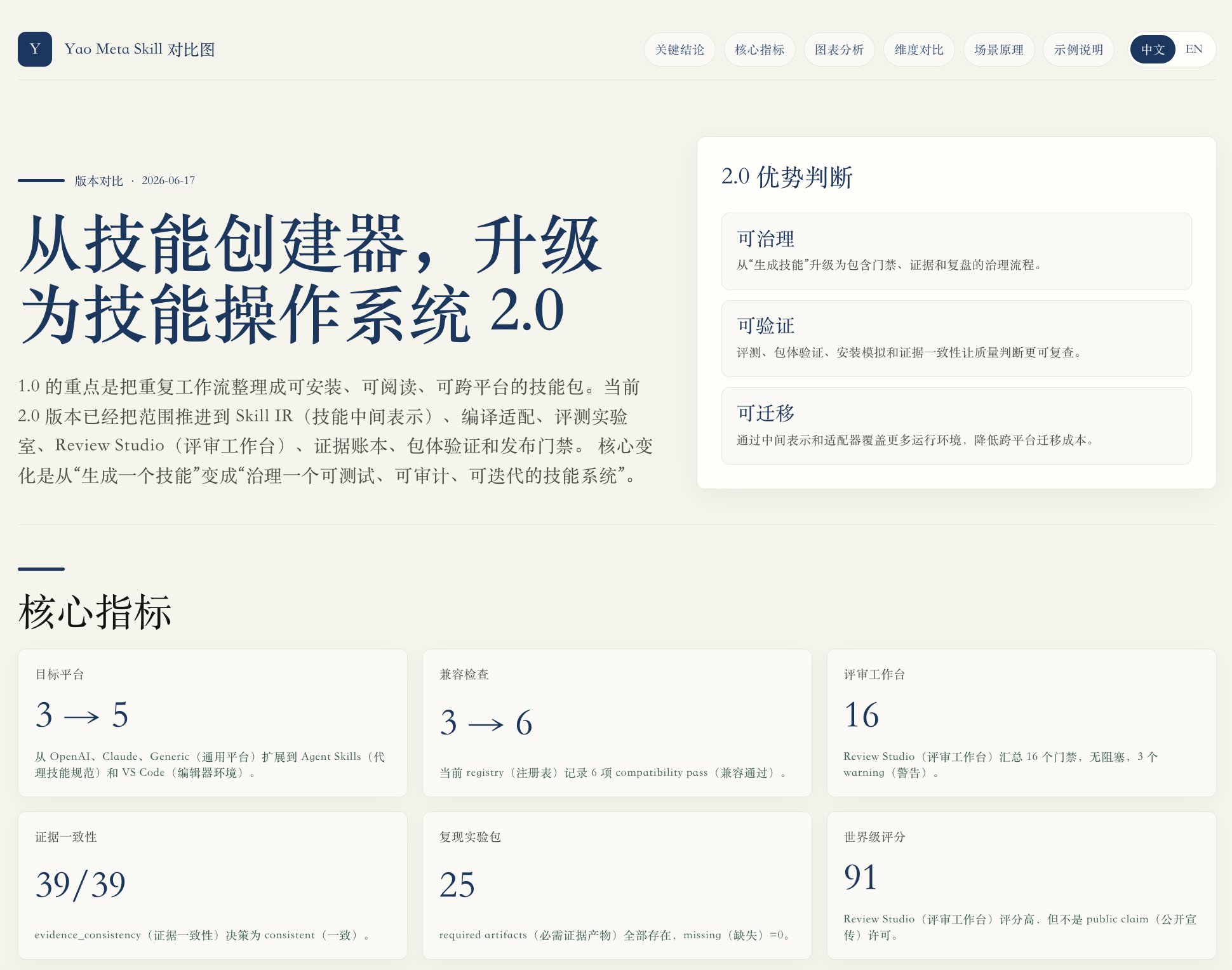Switch language to EN
Image resolution: width=1232 pixels, height=970 pixels.
point(1194,50)
